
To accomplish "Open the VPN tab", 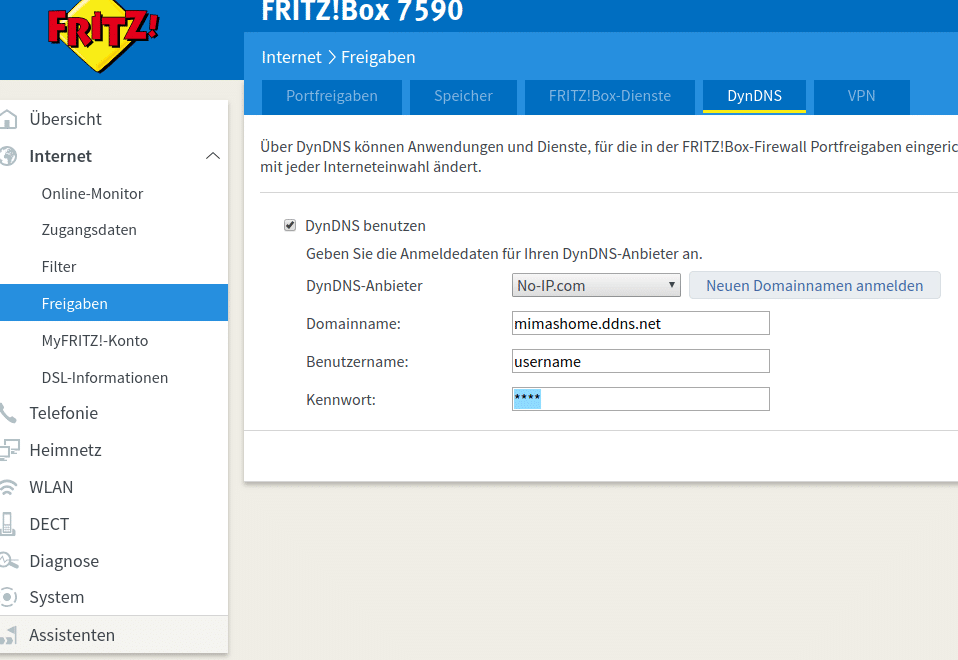I will (861, 97).
